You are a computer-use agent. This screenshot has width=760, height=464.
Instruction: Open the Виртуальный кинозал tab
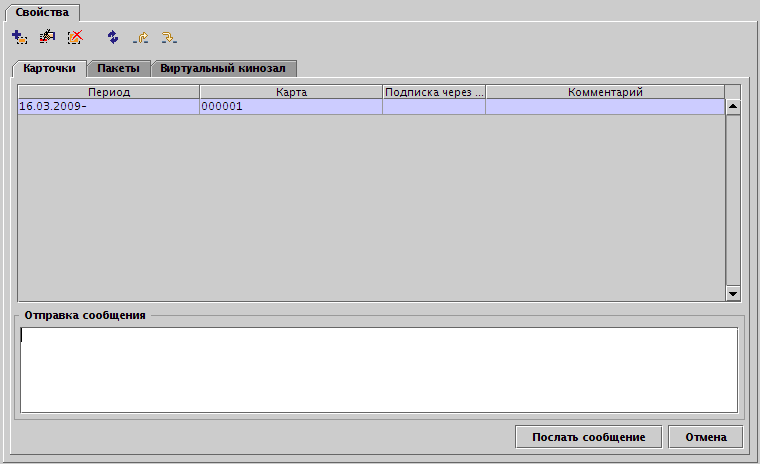pyautogui.click(x=223, y=68)
